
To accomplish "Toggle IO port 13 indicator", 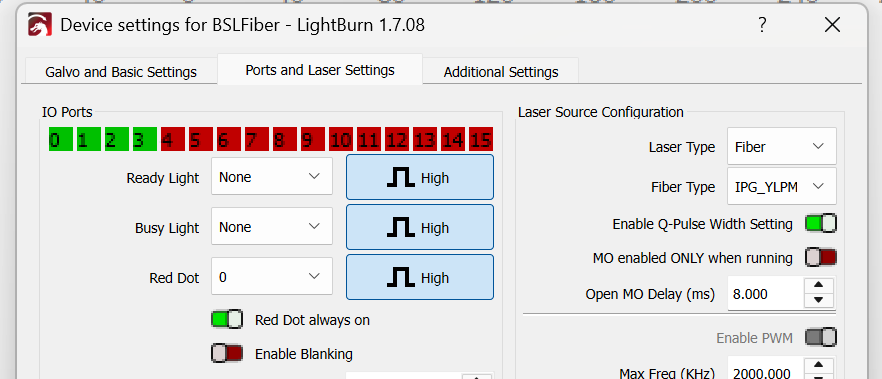I will click(x=425, y=139).
